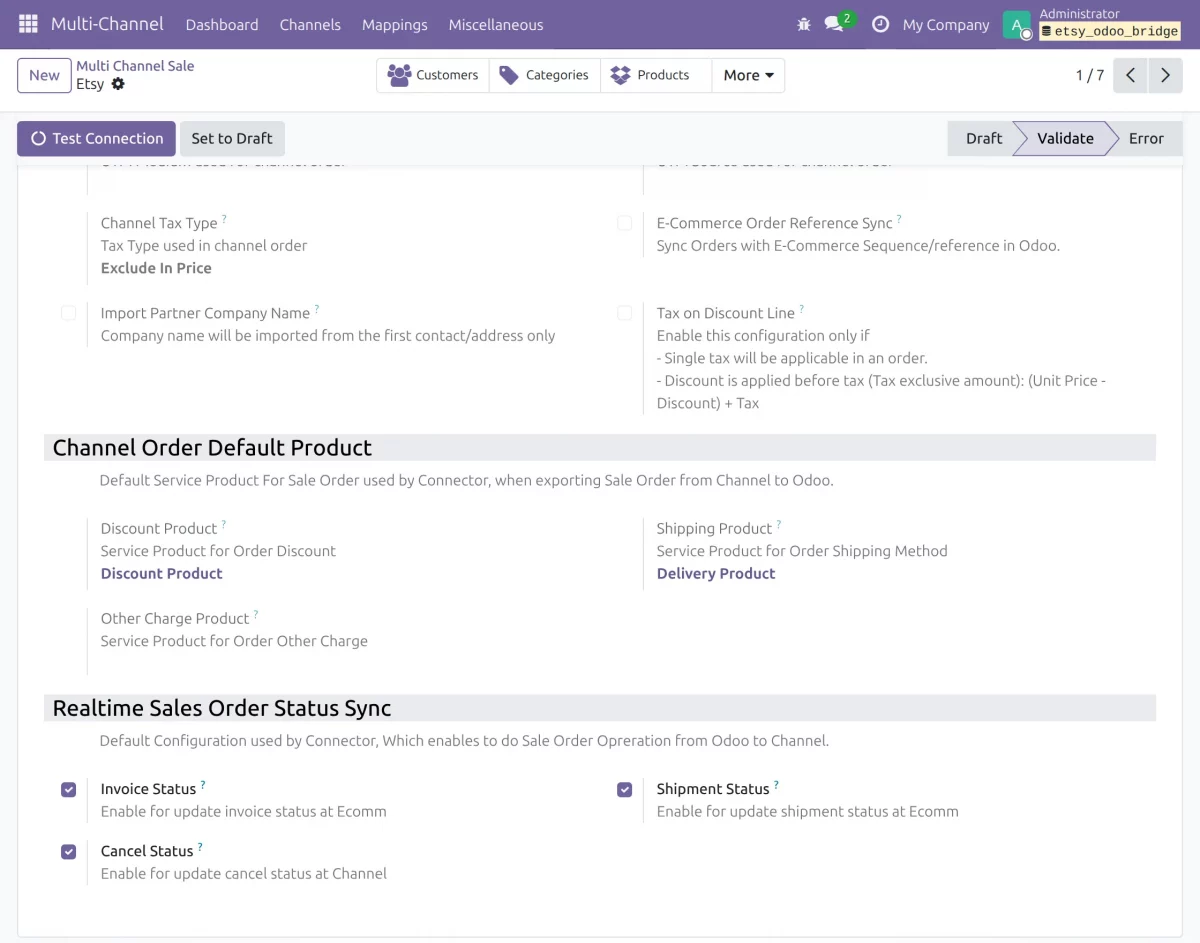Click the Test Connection button
The image size is (1200, 943).
tap(96, 139)
